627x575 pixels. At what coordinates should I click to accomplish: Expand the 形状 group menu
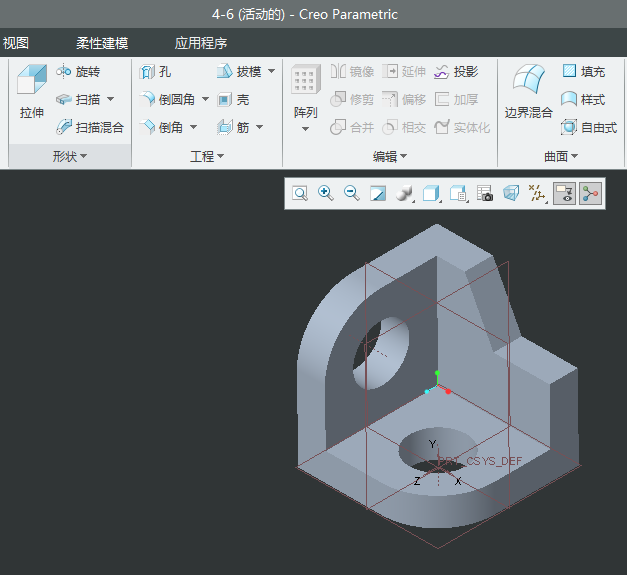70,156
